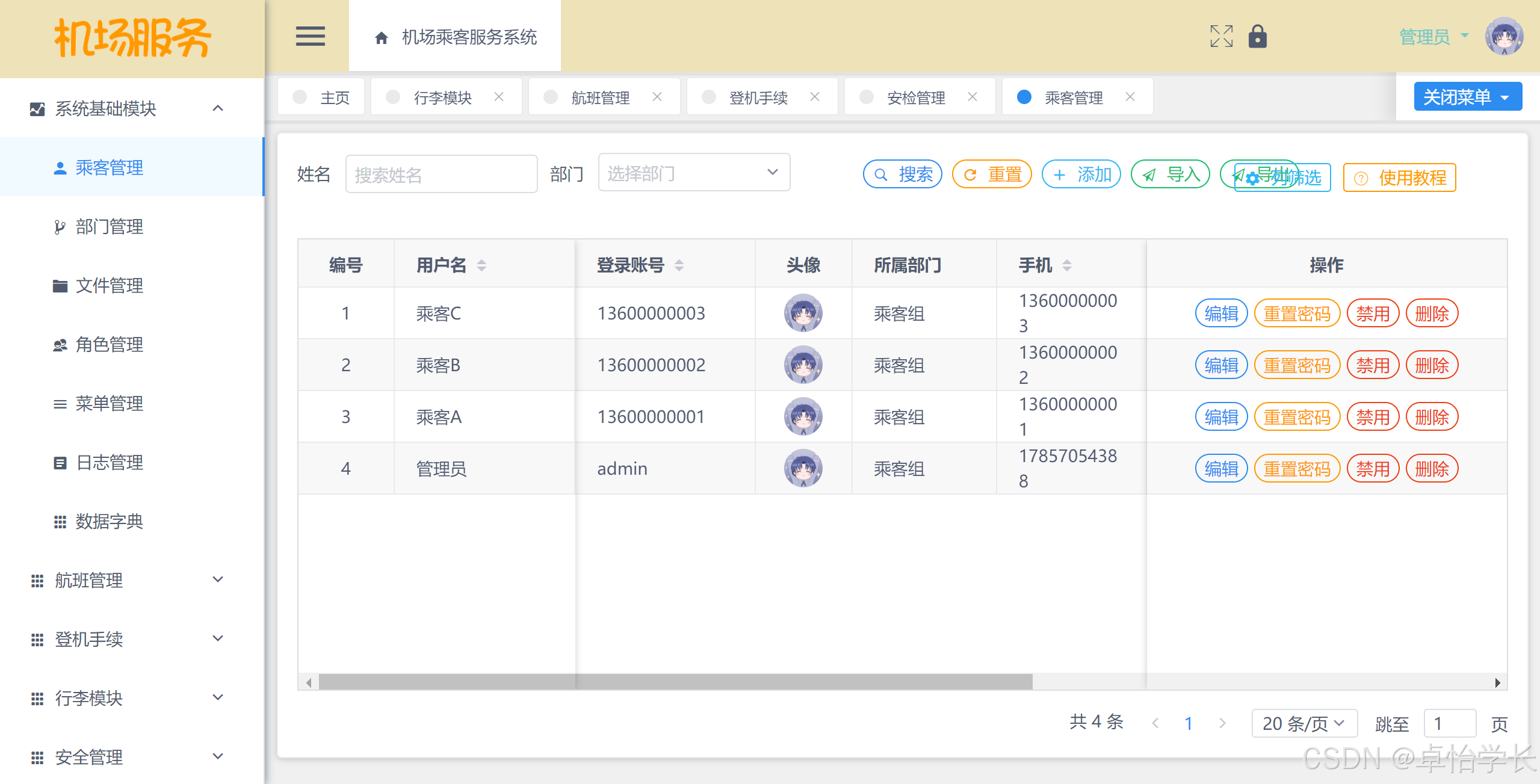Click the 日志管理 document icon
Viewport: 1540px width, 784px height.
(60, 463)
